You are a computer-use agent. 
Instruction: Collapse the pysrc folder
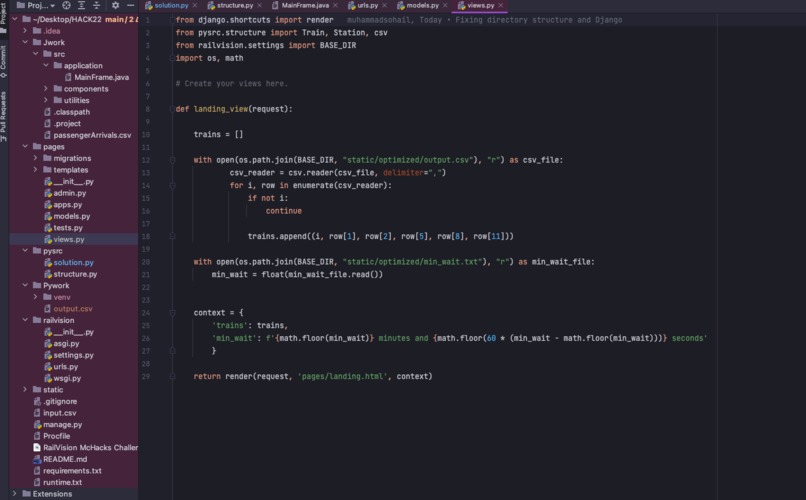pyautogui.click(x=25, y=251)
